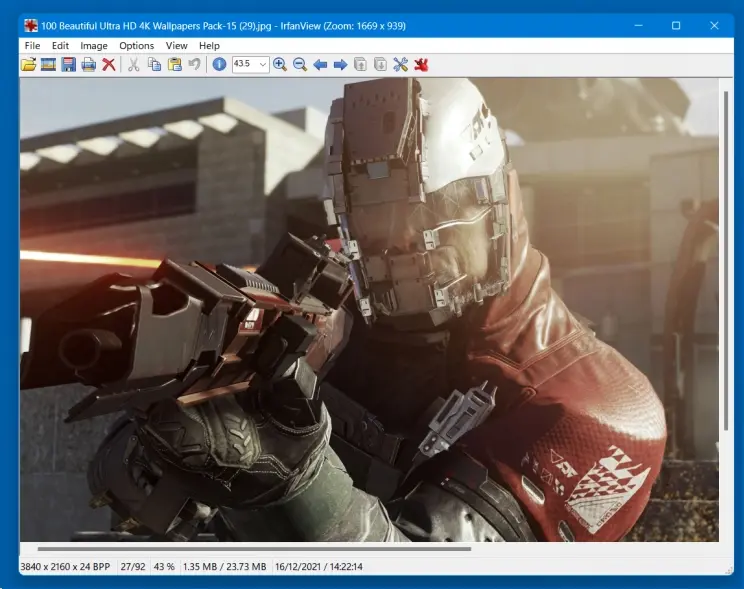Click the Zoom out magnifier icon
The image size is (744, 589).
click(300, 64)
